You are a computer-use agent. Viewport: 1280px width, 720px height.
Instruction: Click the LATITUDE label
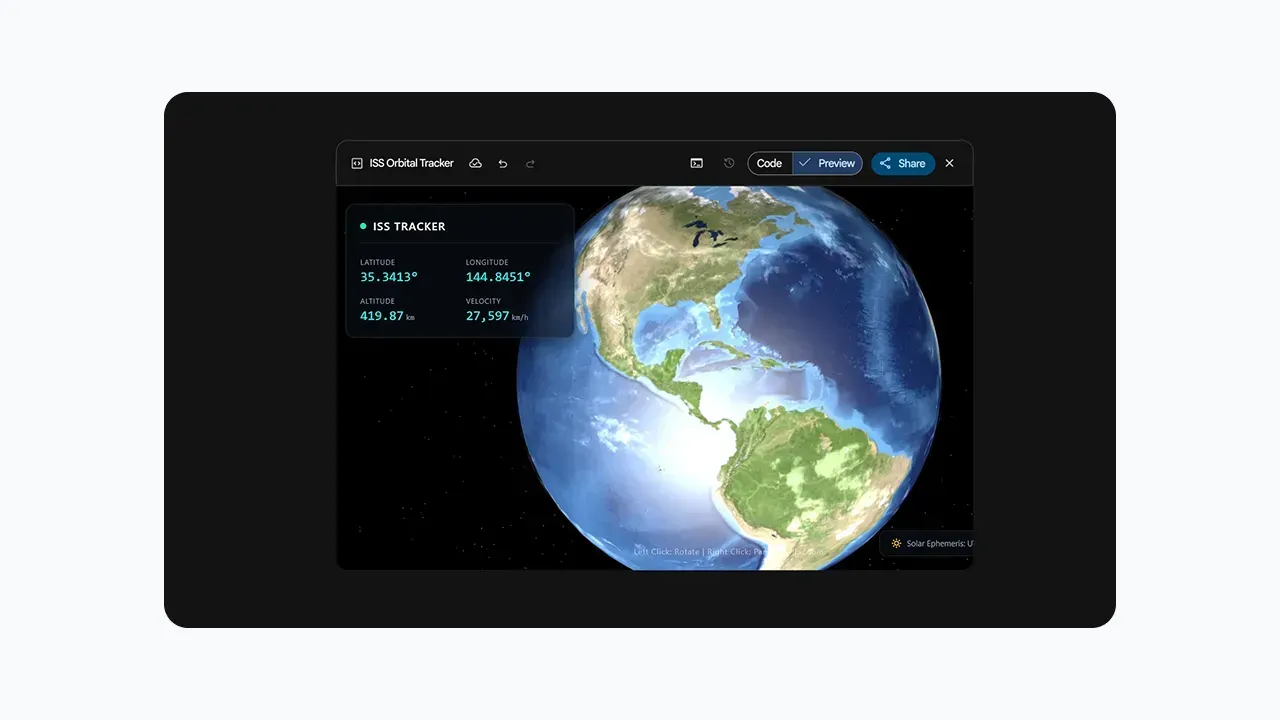click(377, 262)
